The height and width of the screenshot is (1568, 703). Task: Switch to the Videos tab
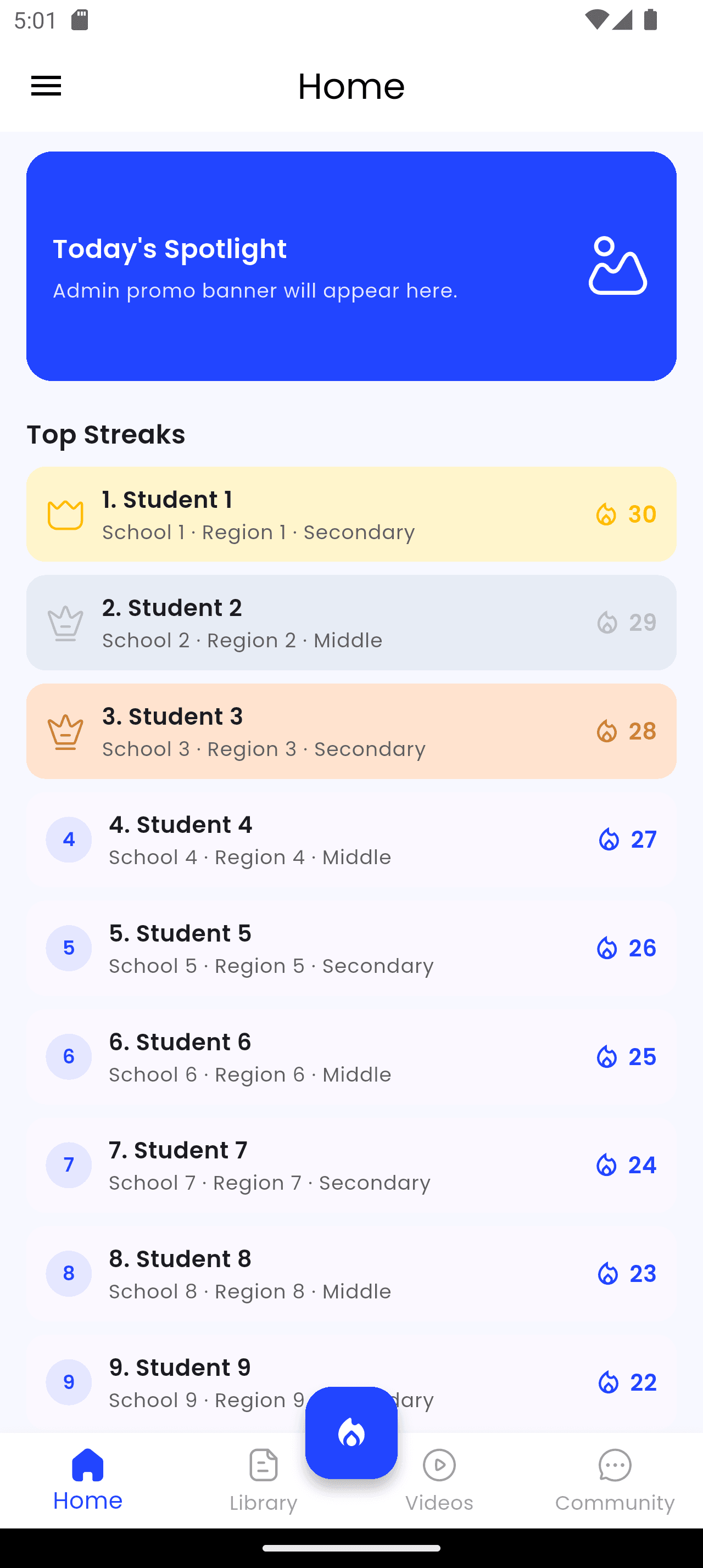[x=439, y=1480]
